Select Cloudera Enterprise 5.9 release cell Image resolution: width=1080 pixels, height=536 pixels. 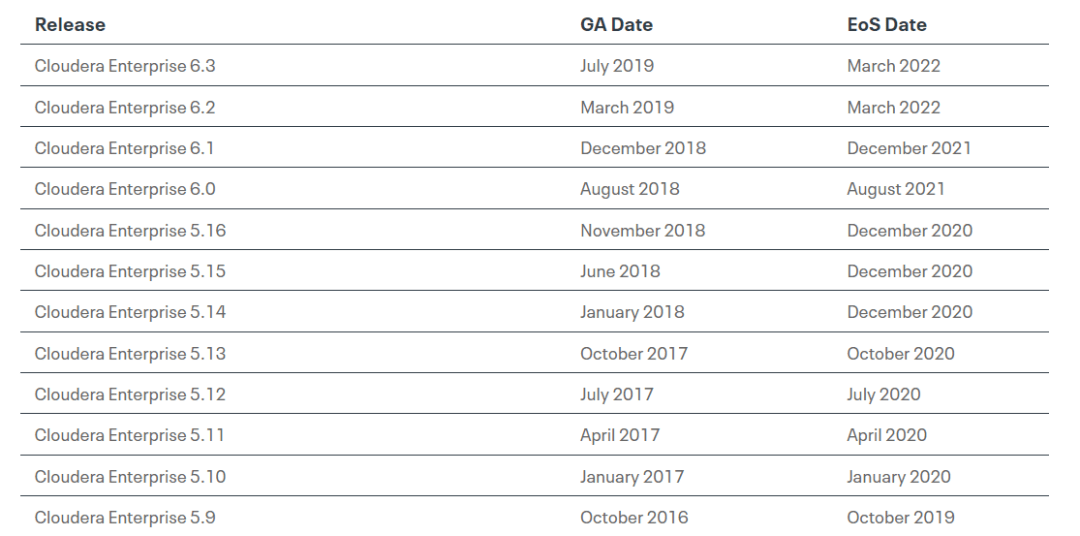[125, 517]
